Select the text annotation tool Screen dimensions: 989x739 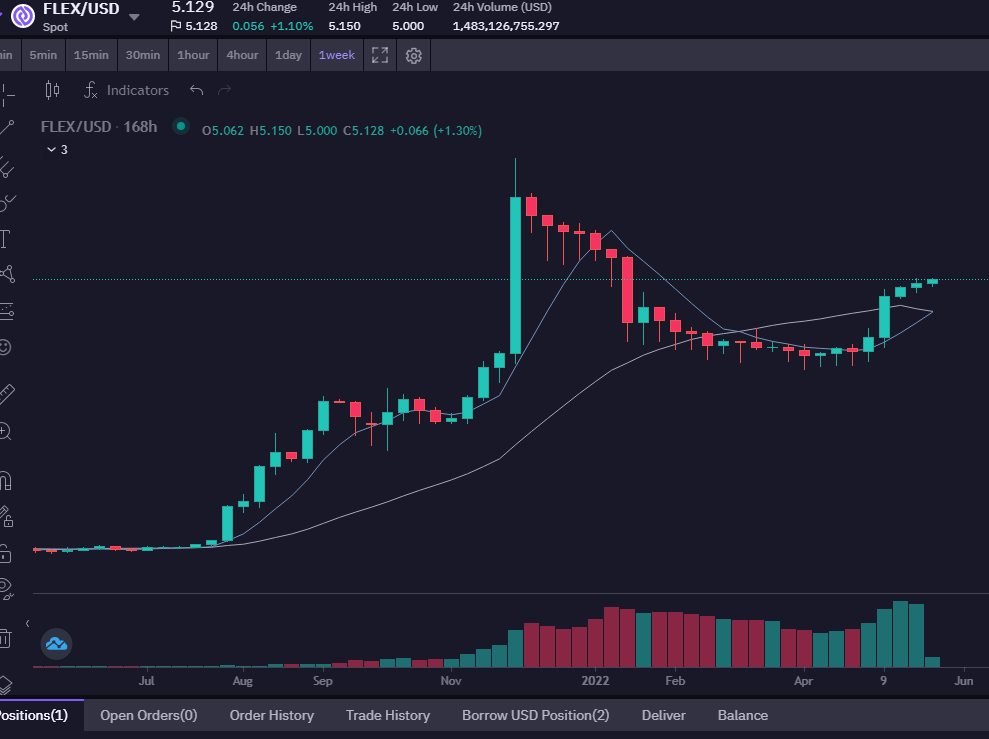[x=5, y=239]
